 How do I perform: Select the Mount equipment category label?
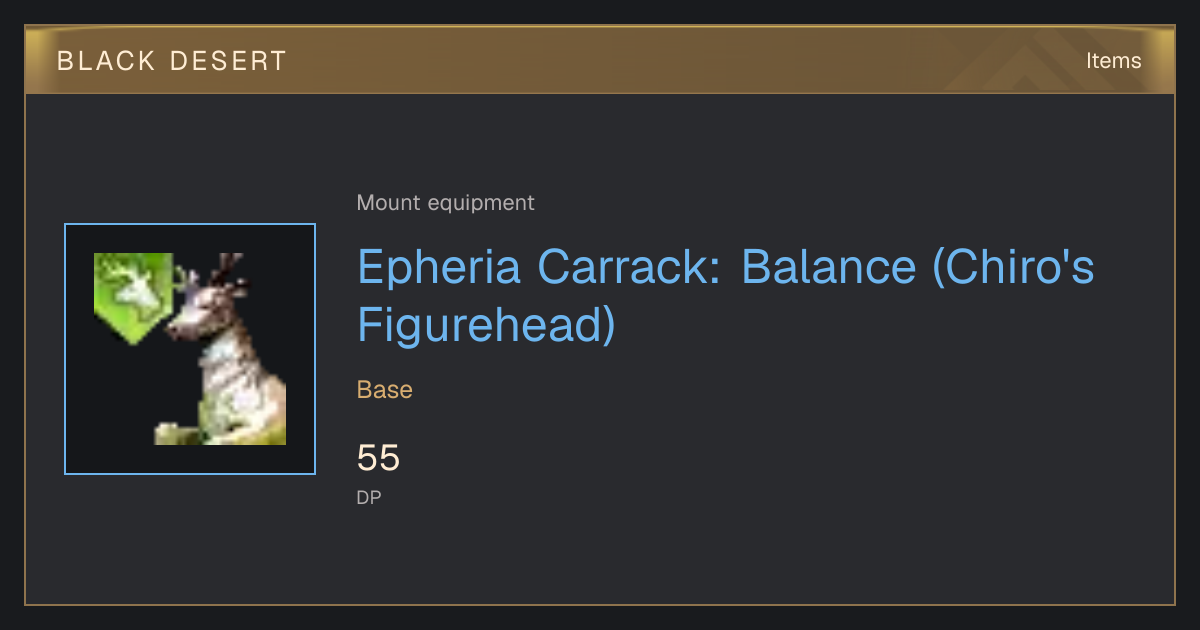[446, 203]
